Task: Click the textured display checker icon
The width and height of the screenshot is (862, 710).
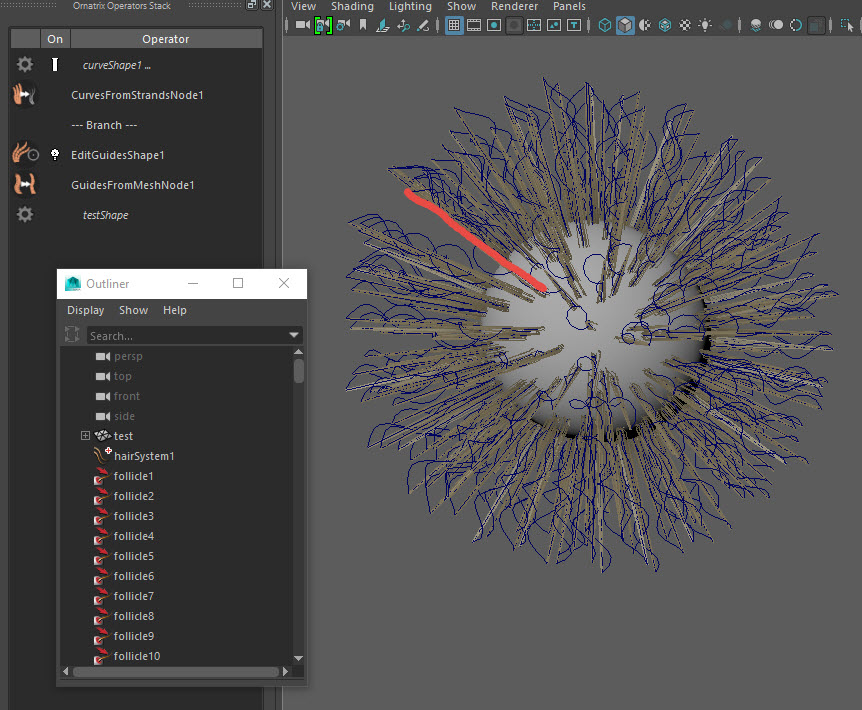Action: pos(685,25)
